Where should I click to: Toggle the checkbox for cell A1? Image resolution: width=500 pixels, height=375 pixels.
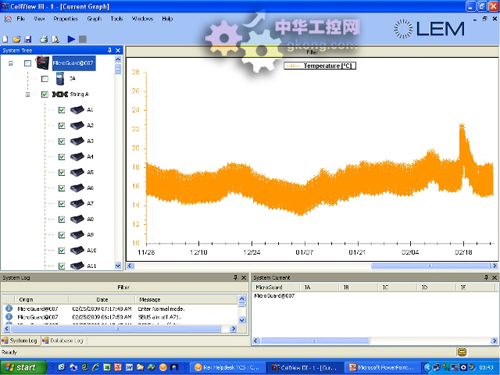coord(61,110)
